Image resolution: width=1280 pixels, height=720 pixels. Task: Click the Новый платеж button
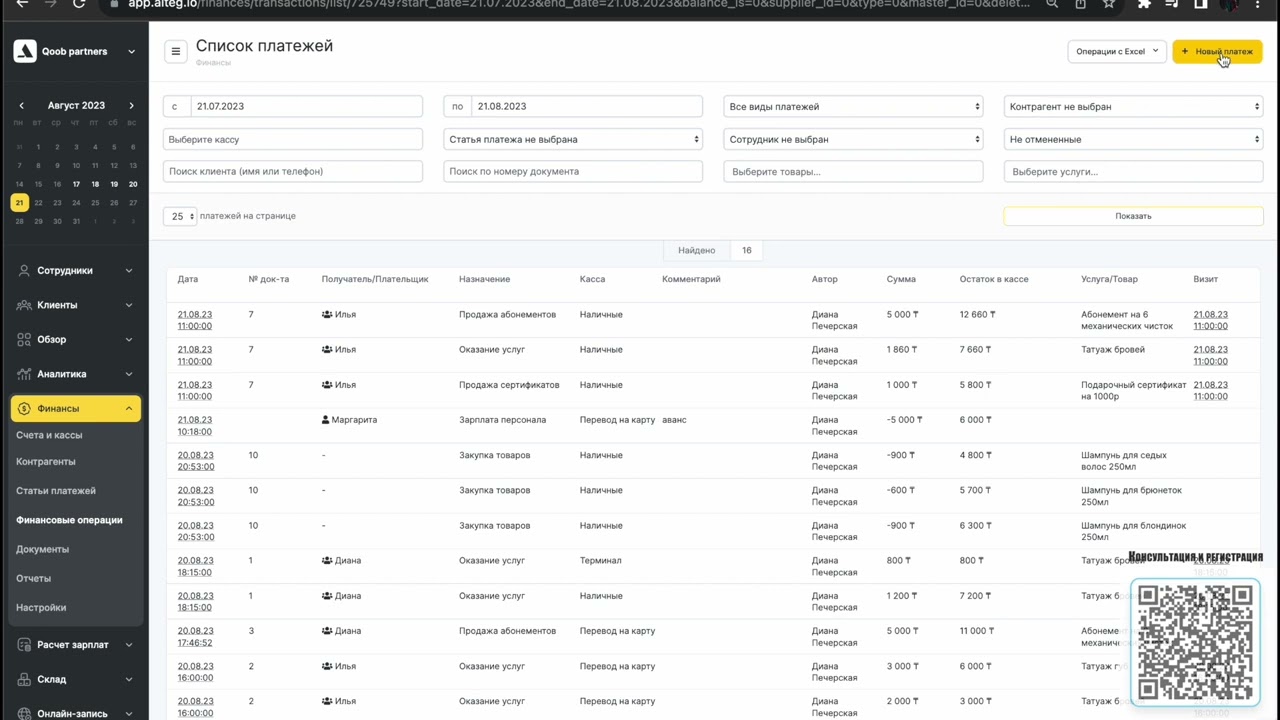(x=1217, y=51)
